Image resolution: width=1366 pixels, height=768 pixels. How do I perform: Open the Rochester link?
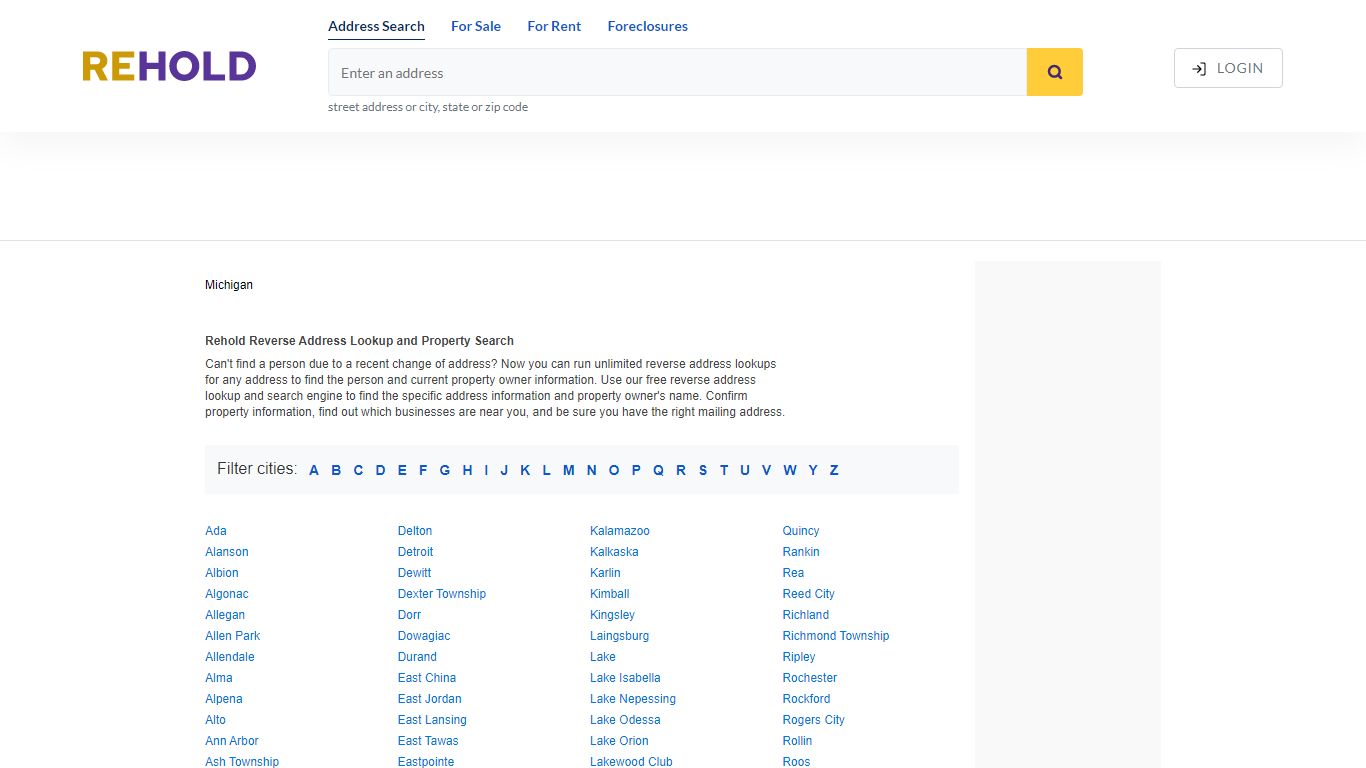810,678
